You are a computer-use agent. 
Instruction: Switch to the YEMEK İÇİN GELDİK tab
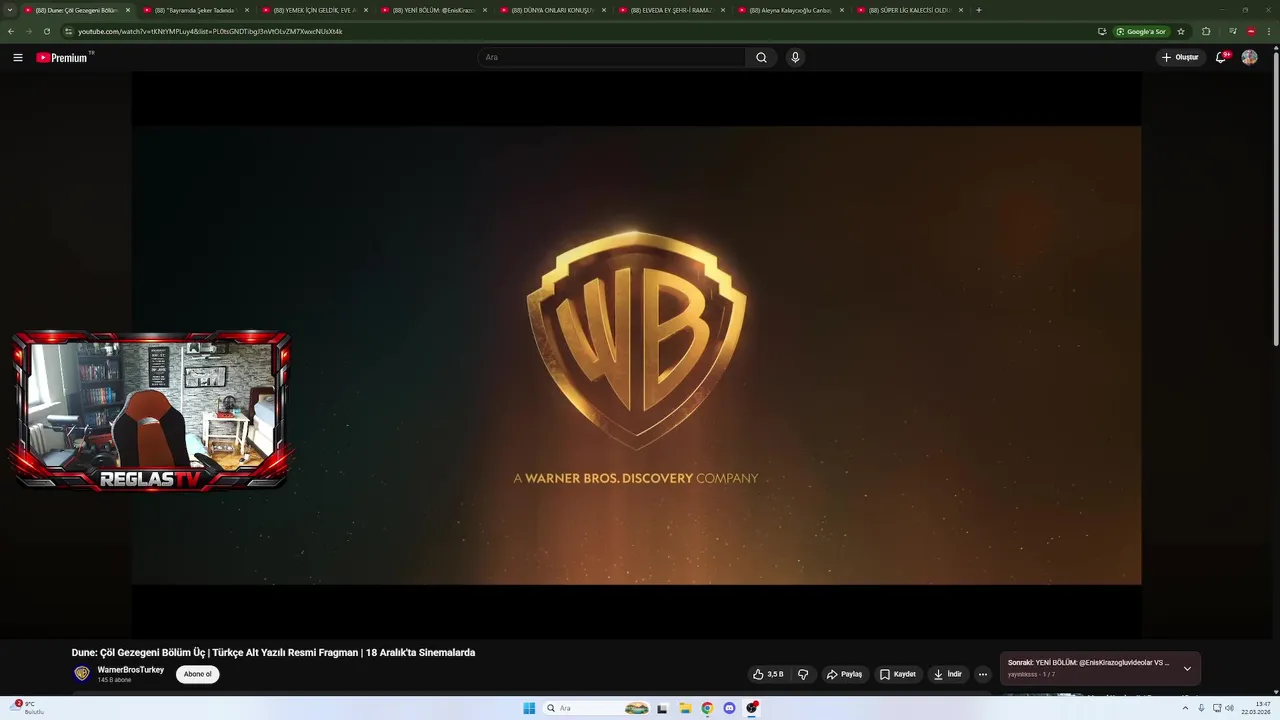tap(314, 10)
